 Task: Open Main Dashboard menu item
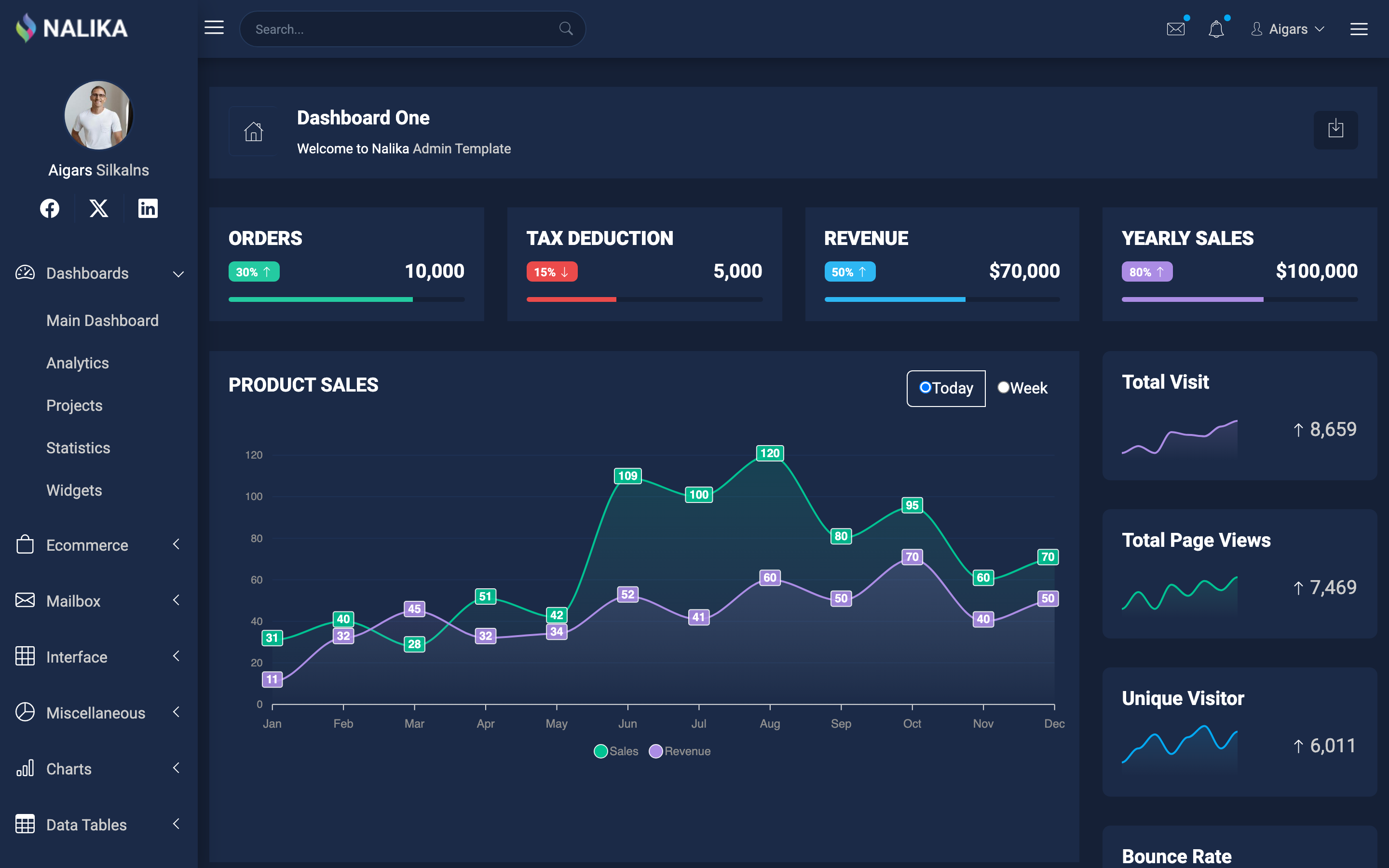point(102,320)
